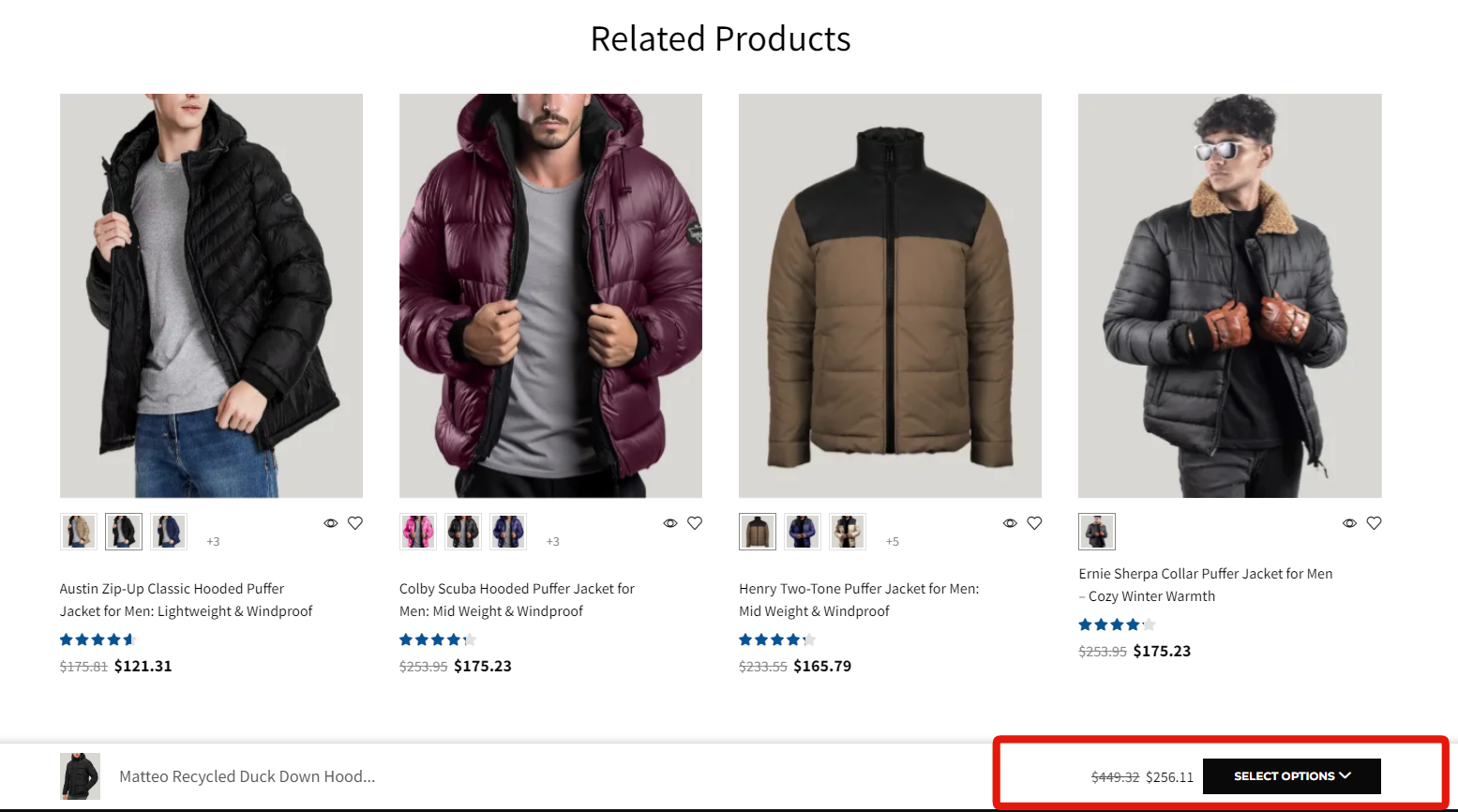Open the Colby Scuba Hooded Puffer Jacket link
This screenshot has width=1458, height=812.
click(x=517, y=600)
